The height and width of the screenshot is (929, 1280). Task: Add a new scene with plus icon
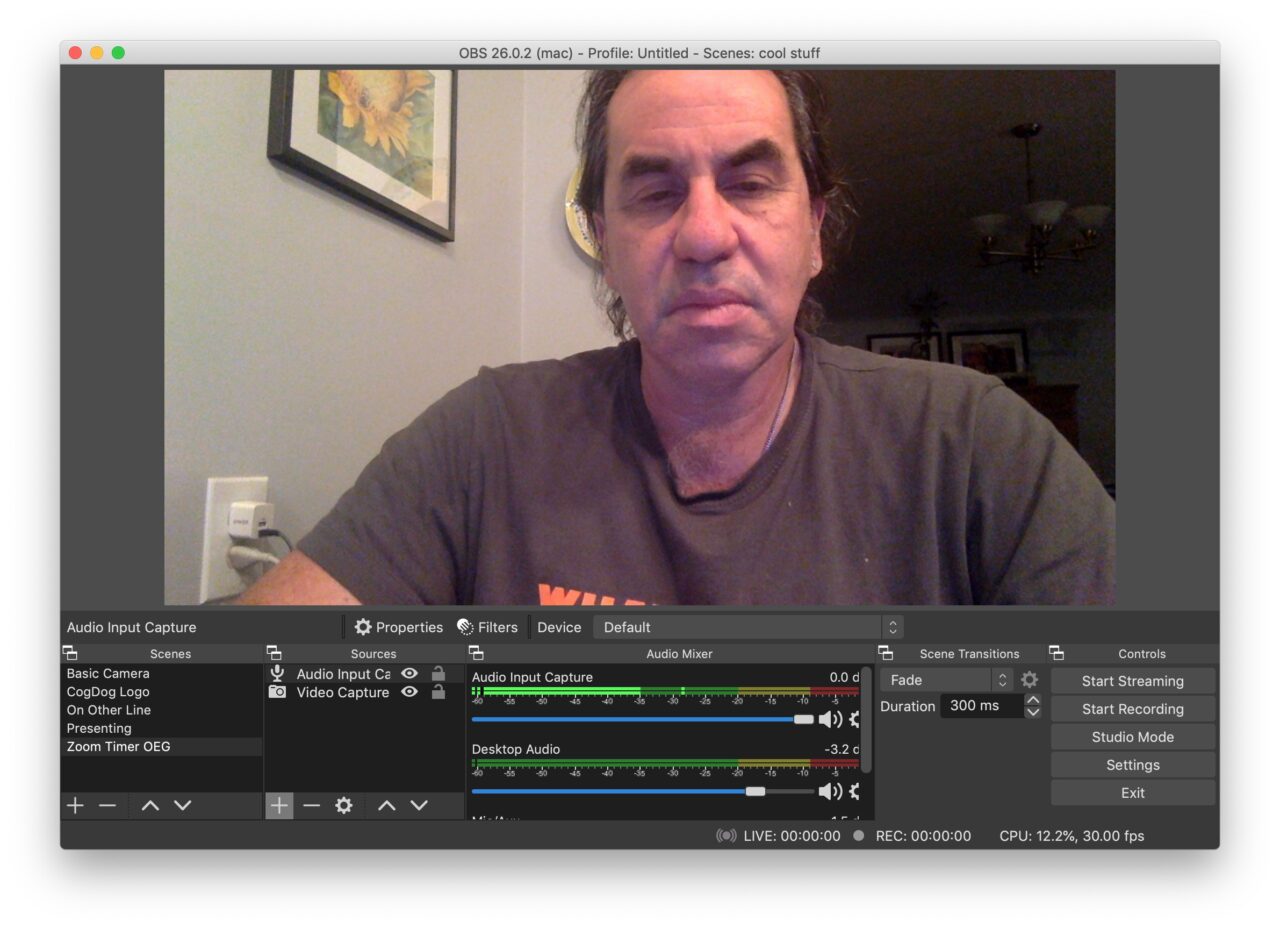pyautogui.click(x=75, y=805)
